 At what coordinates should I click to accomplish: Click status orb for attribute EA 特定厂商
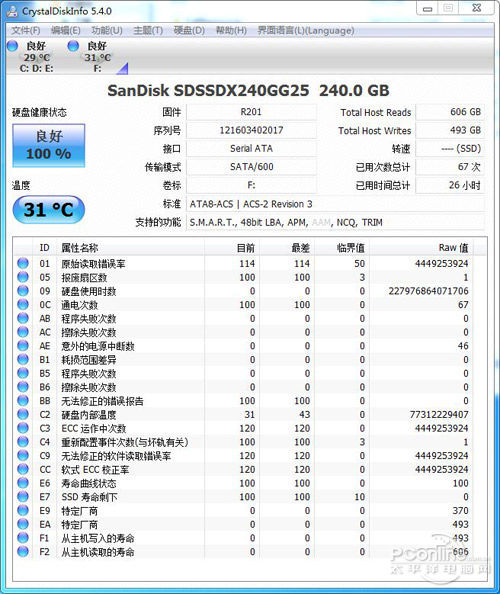23,524
